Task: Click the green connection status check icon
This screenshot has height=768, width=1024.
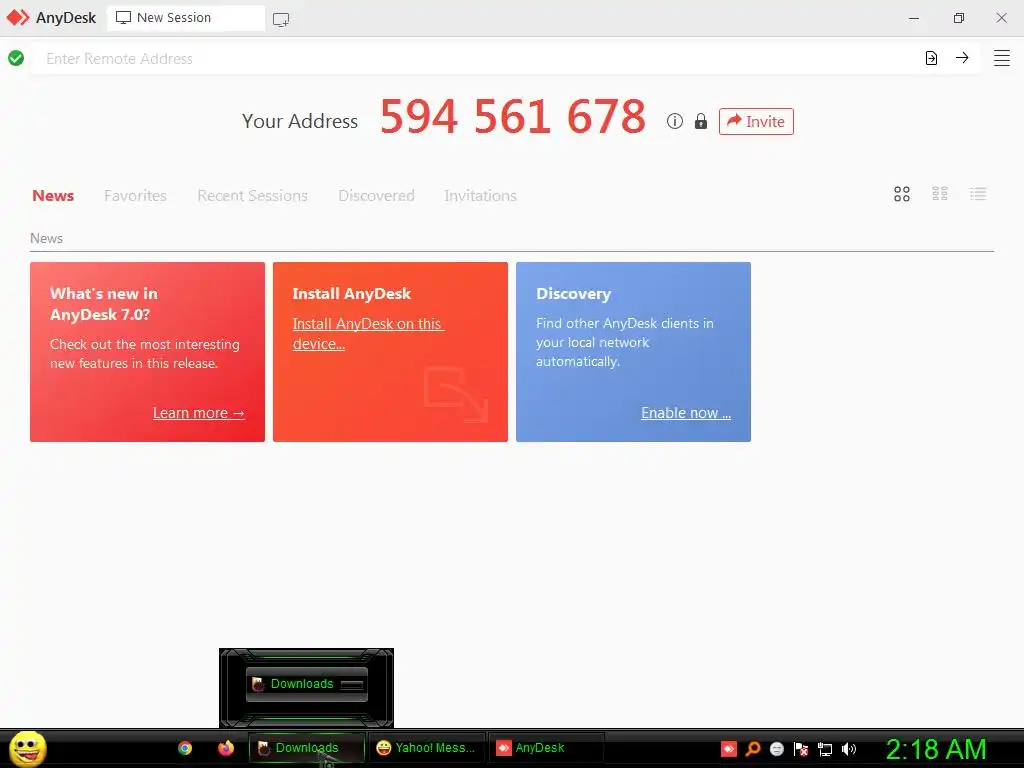Action: point(16,58)
